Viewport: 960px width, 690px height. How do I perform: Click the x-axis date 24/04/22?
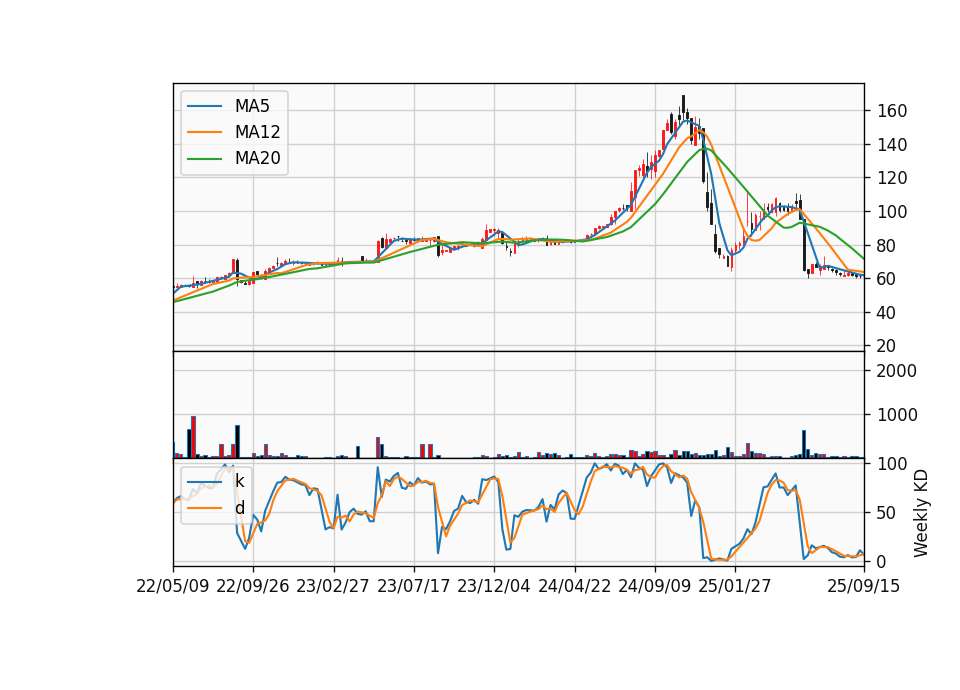[574, 586]
